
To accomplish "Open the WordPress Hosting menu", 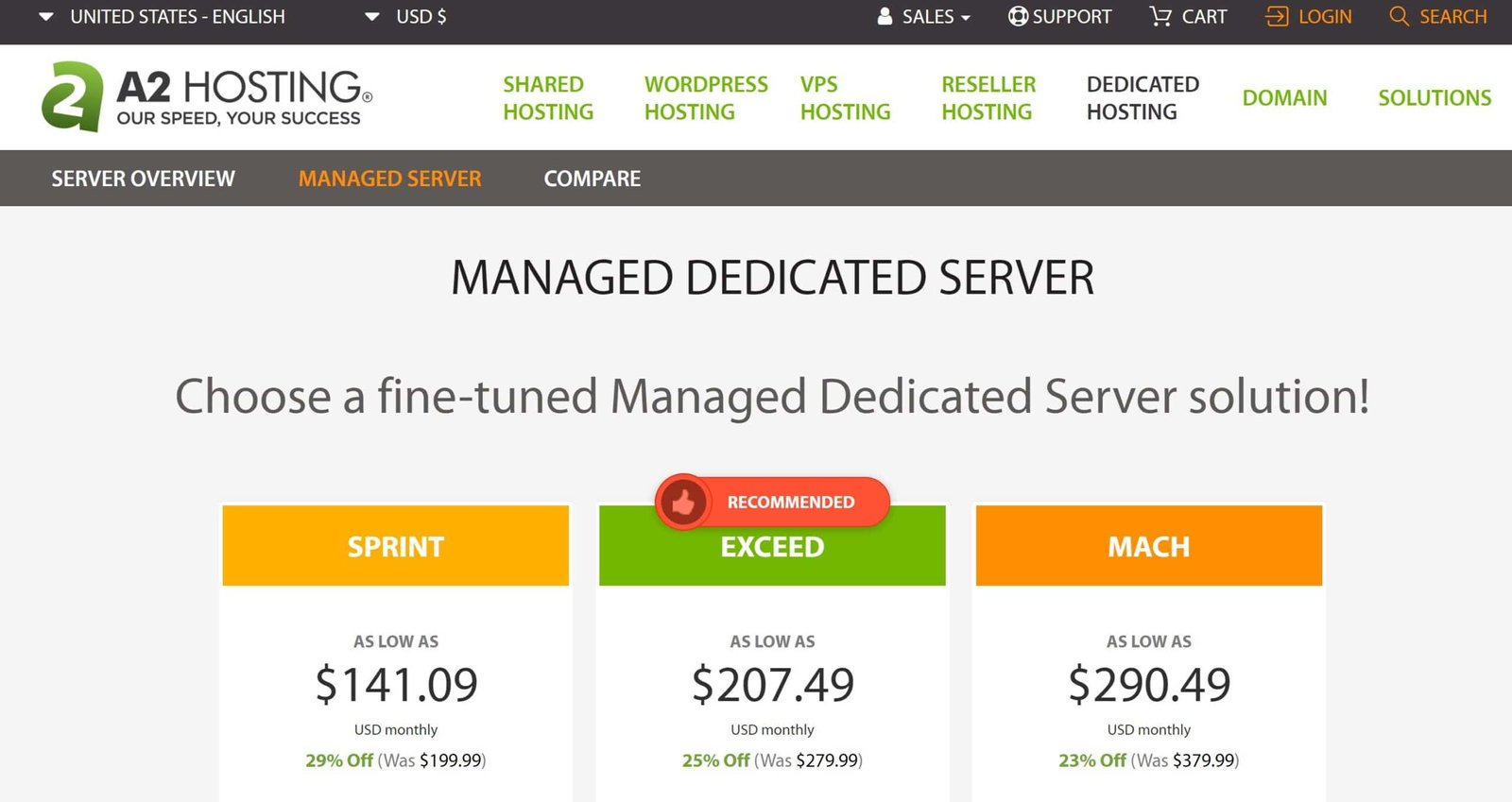I will pyautogui.click(x=706, y=97).
